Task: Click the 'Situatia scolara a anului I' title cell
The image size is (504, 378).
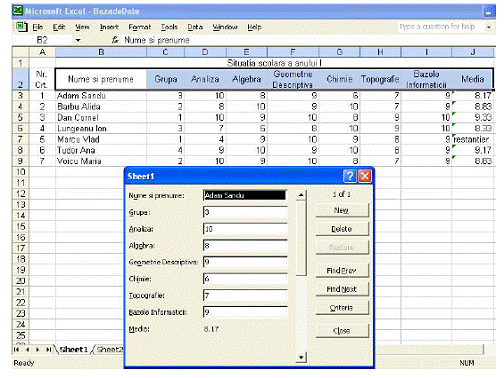Action: 274,63
